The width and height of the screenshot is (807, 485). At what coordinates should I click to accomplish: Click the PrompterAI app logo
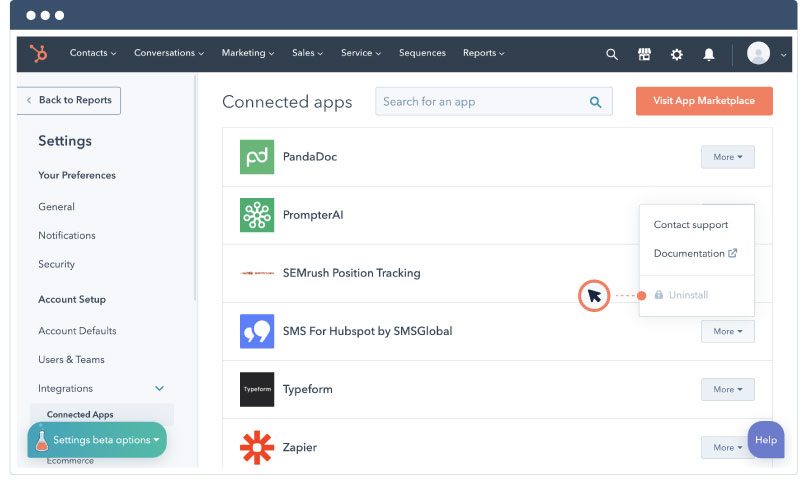coord(257,215)
